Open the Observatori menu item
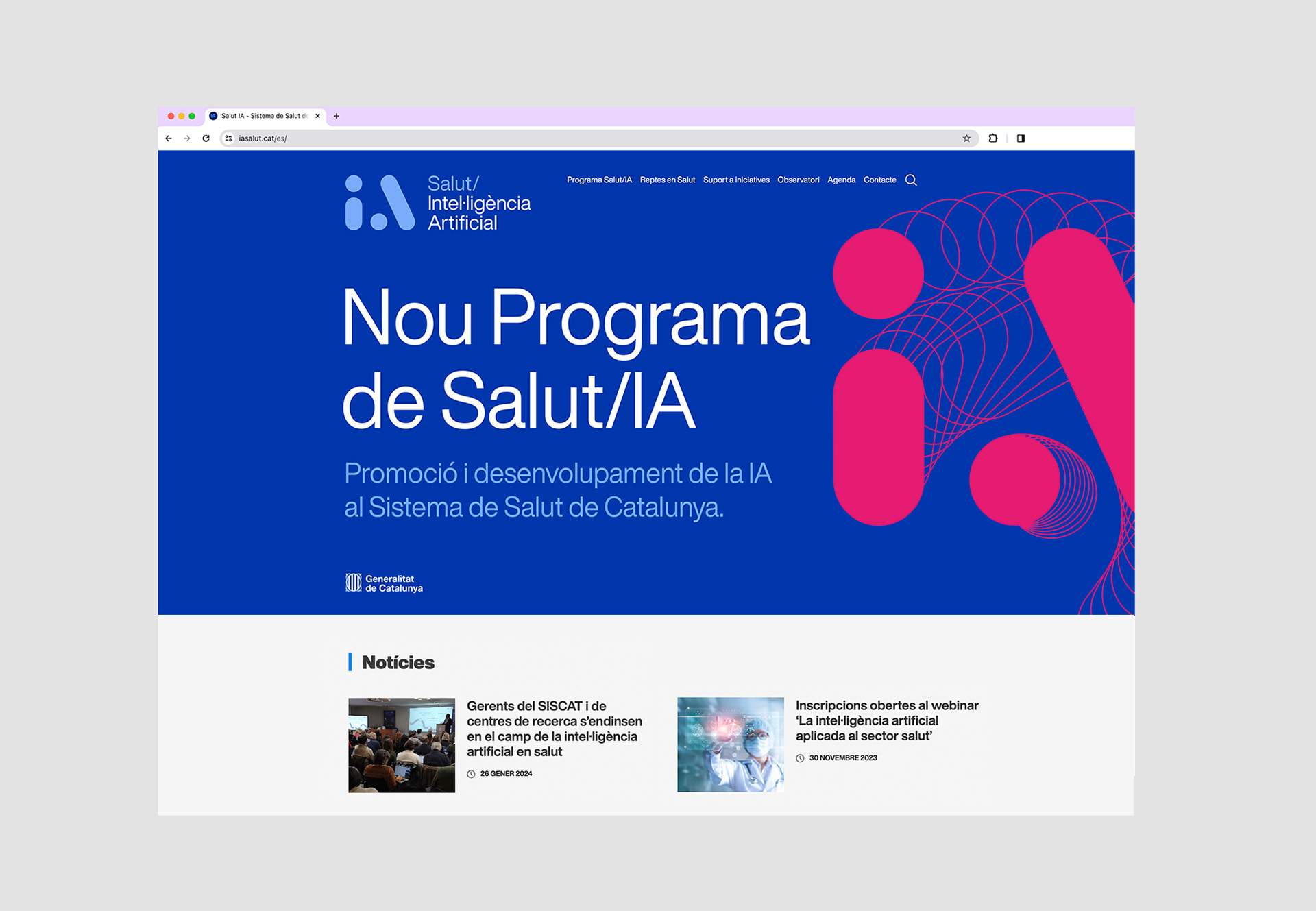Viewport: 1316px width, 911px height. point(798,180)
